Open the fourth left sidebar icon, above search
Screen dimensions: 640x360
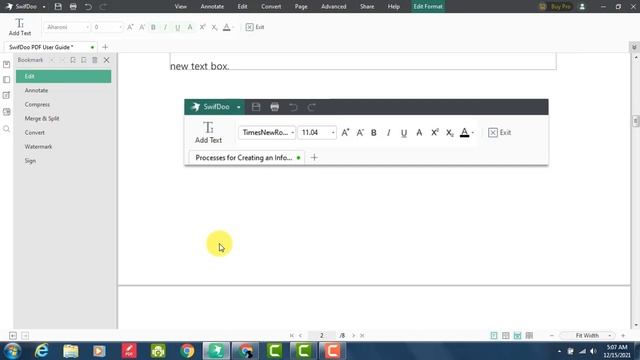[7, 112]
